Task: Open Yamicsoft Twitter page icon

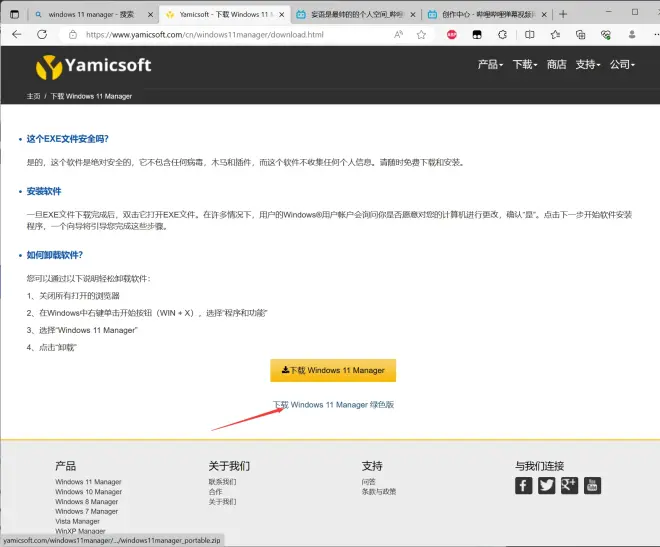Action: click(x=546, y=486)
